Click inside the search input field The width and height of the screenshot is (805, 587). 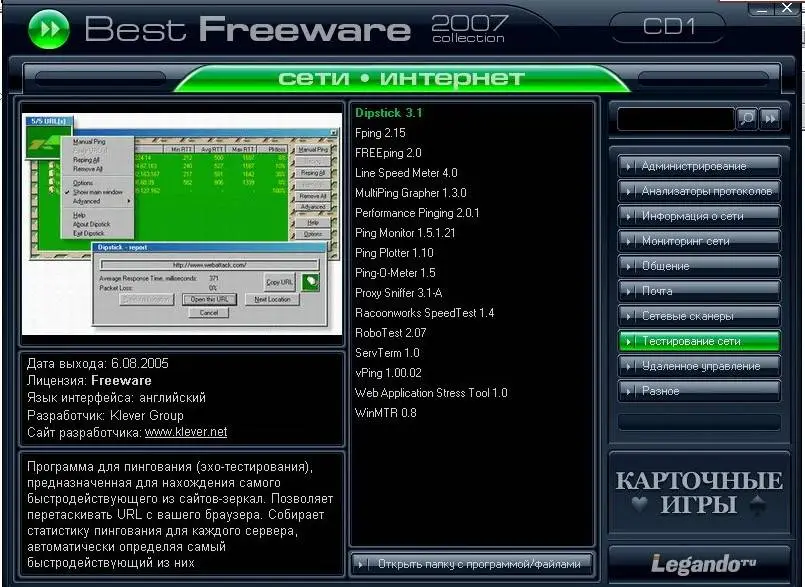pyautogui.click(x=676, y=120)
